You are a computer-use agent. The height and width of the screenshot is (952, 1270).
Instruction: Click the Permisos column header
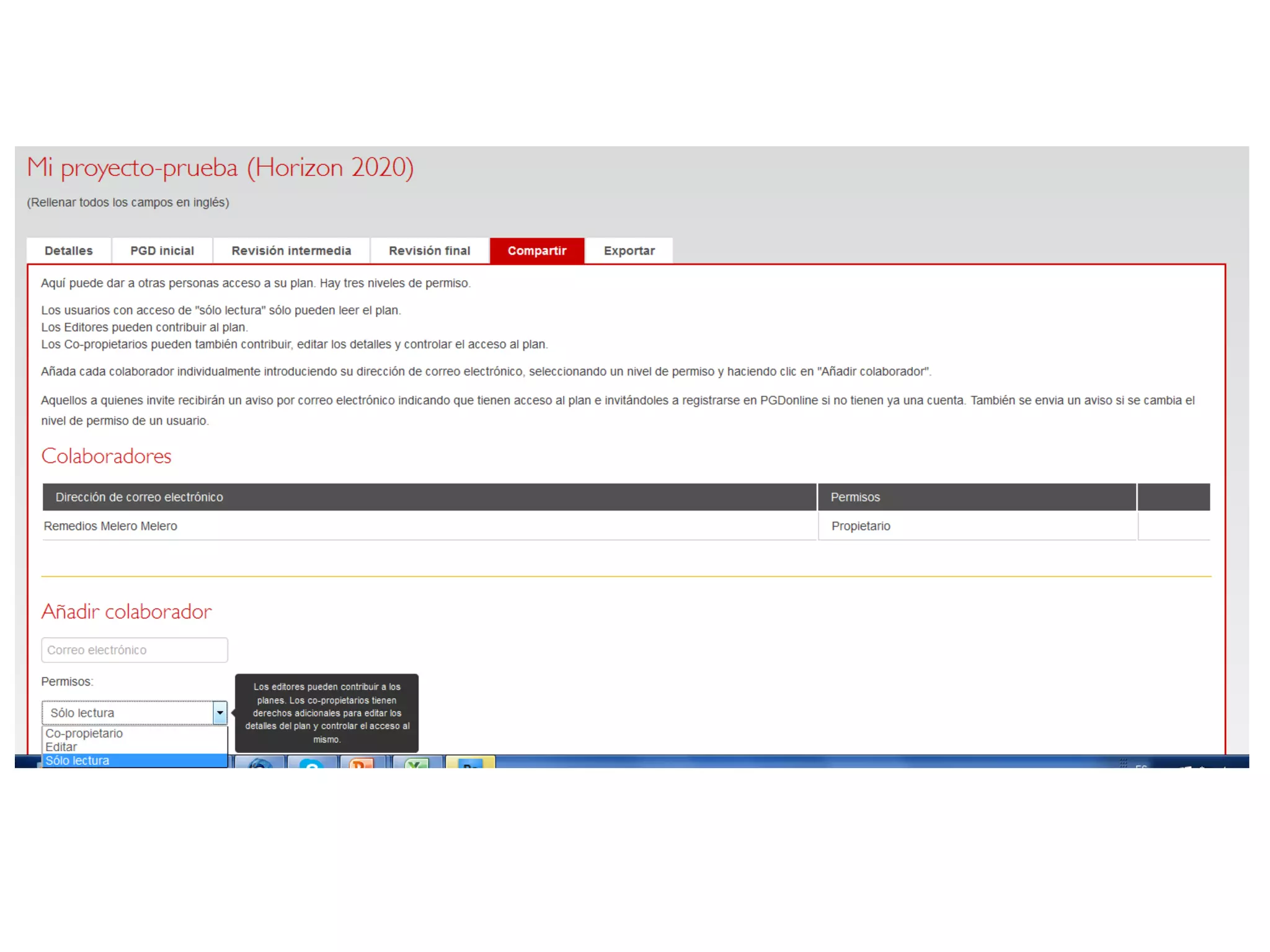855,497
